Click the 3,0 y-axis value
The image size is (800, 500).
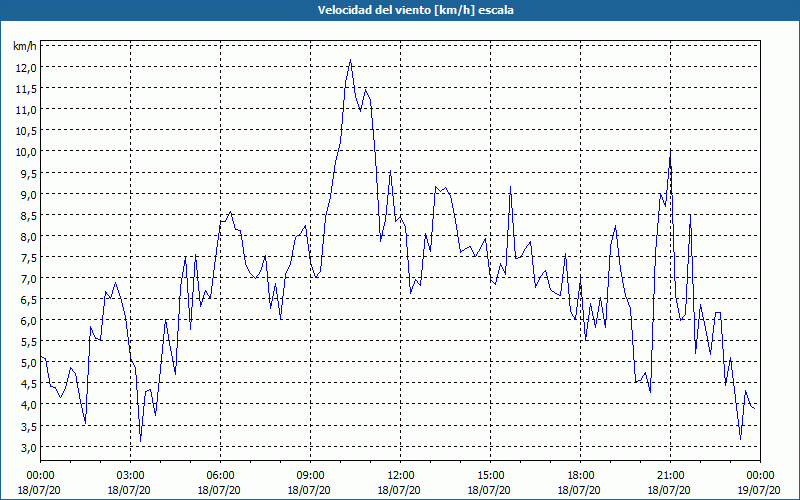pos(28,447)
